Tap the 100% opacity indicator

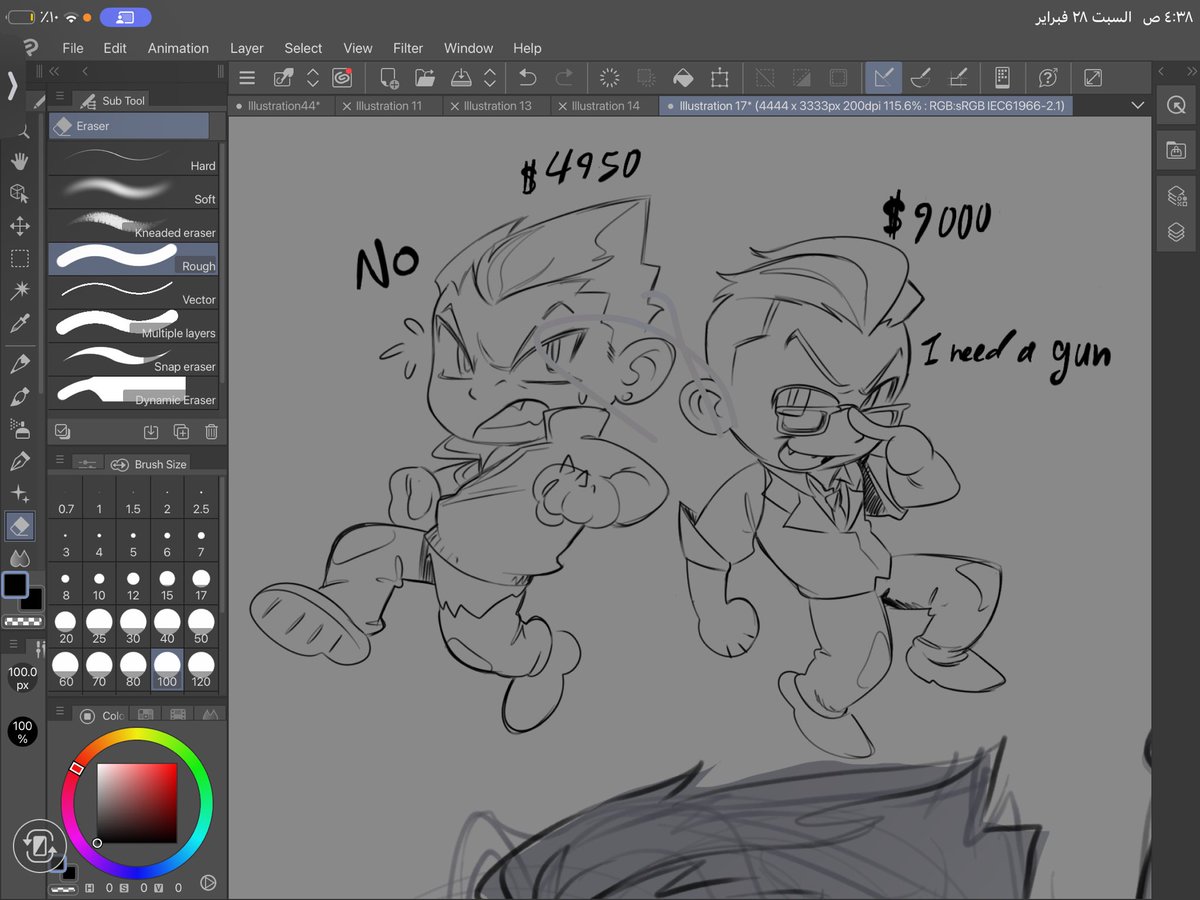[x=22, y=731]
